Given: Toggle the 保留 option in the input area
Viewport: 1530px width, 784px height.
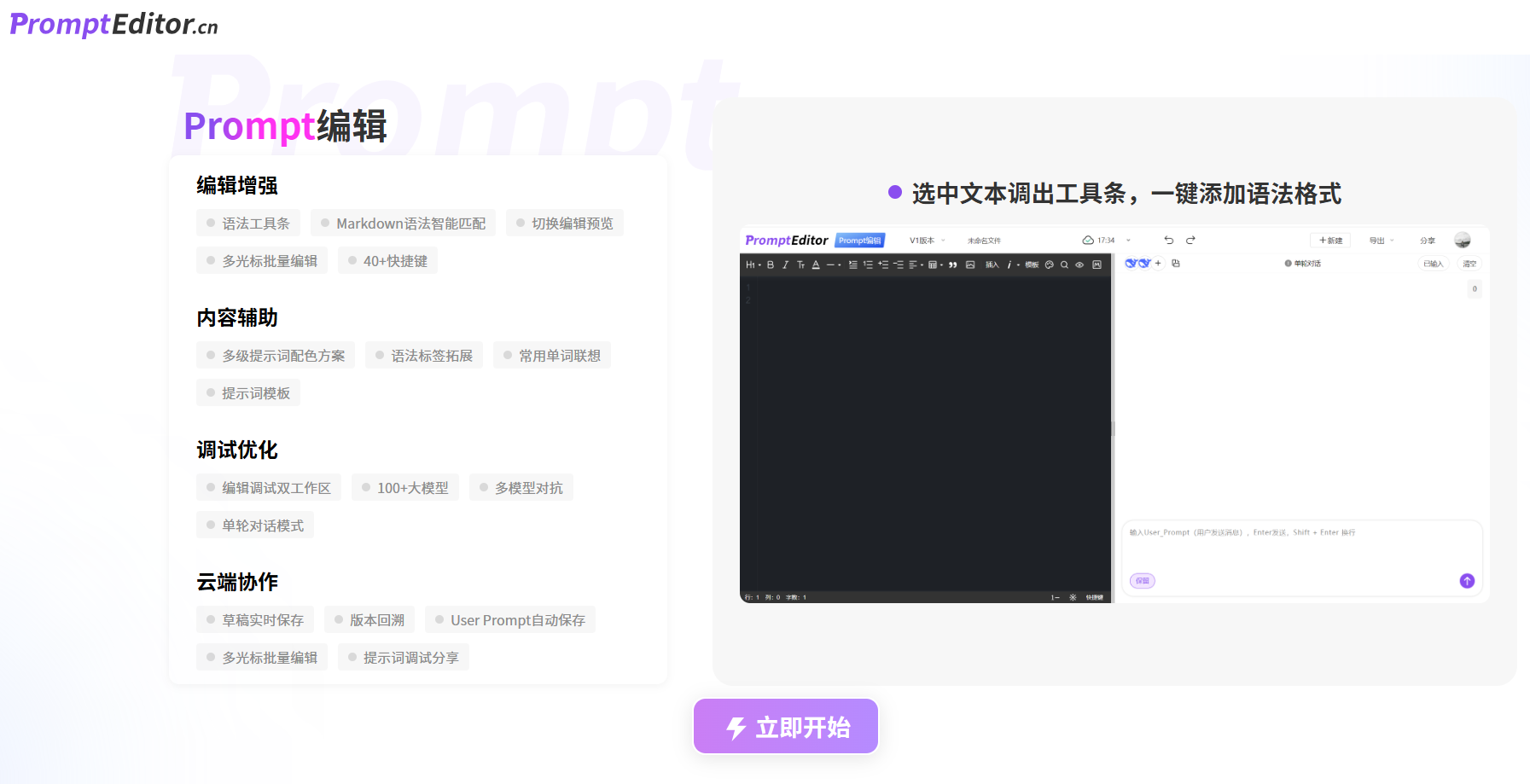Looking at the screenshot, I should 1142,581.
